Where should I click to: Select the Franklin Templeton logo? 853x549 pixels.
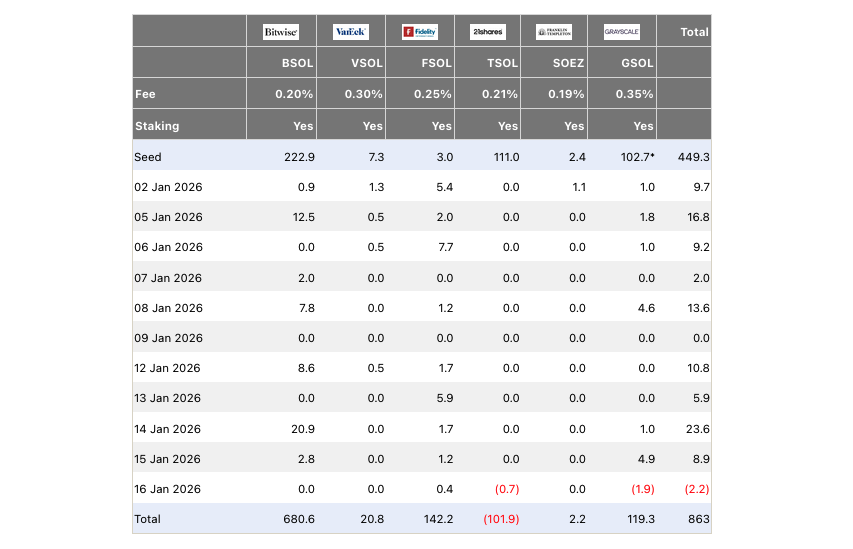coord(554,32)
